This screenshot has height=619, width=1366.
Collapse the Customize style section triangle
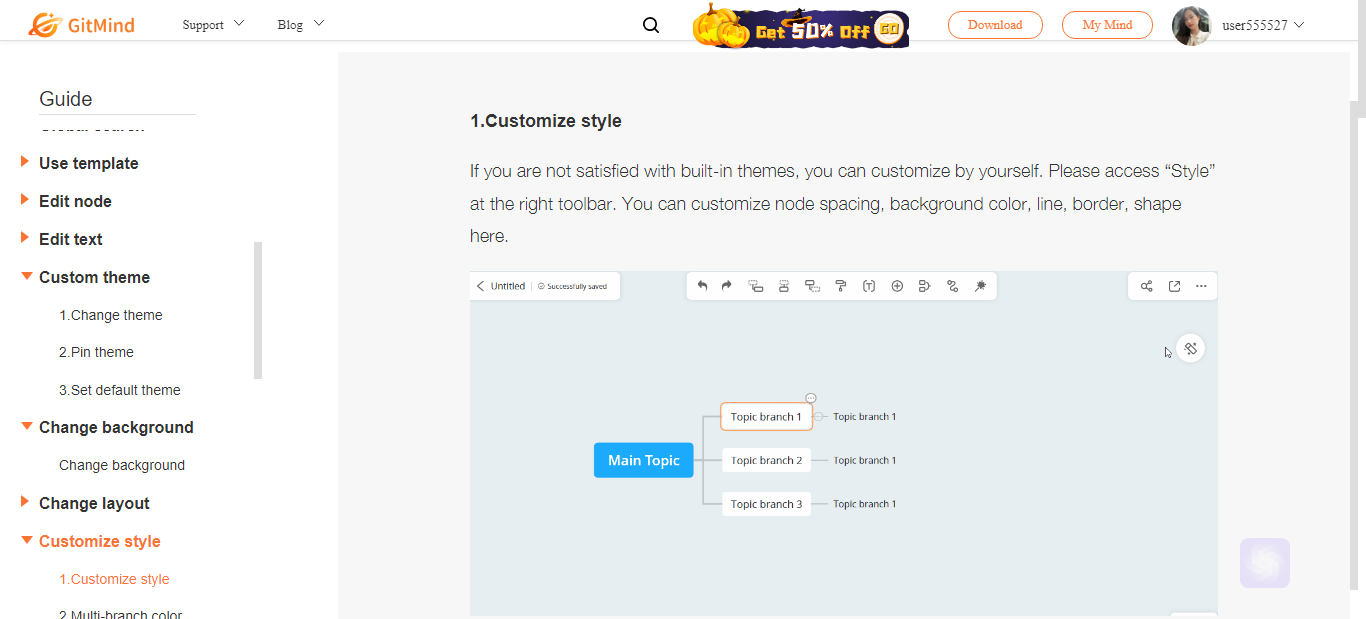point(27,540)
